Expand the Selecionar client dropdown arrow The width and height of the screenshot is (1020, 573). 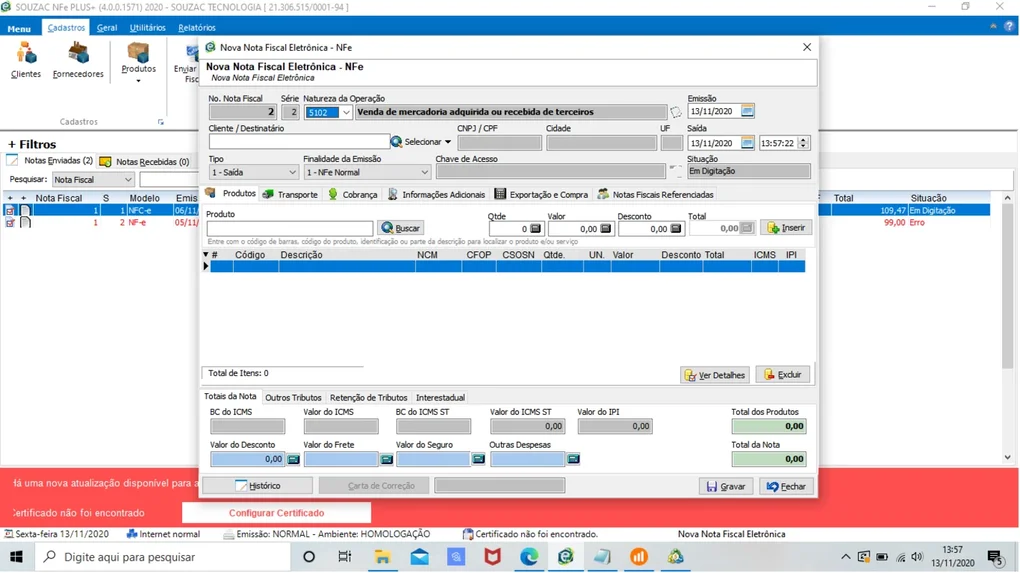448,142
